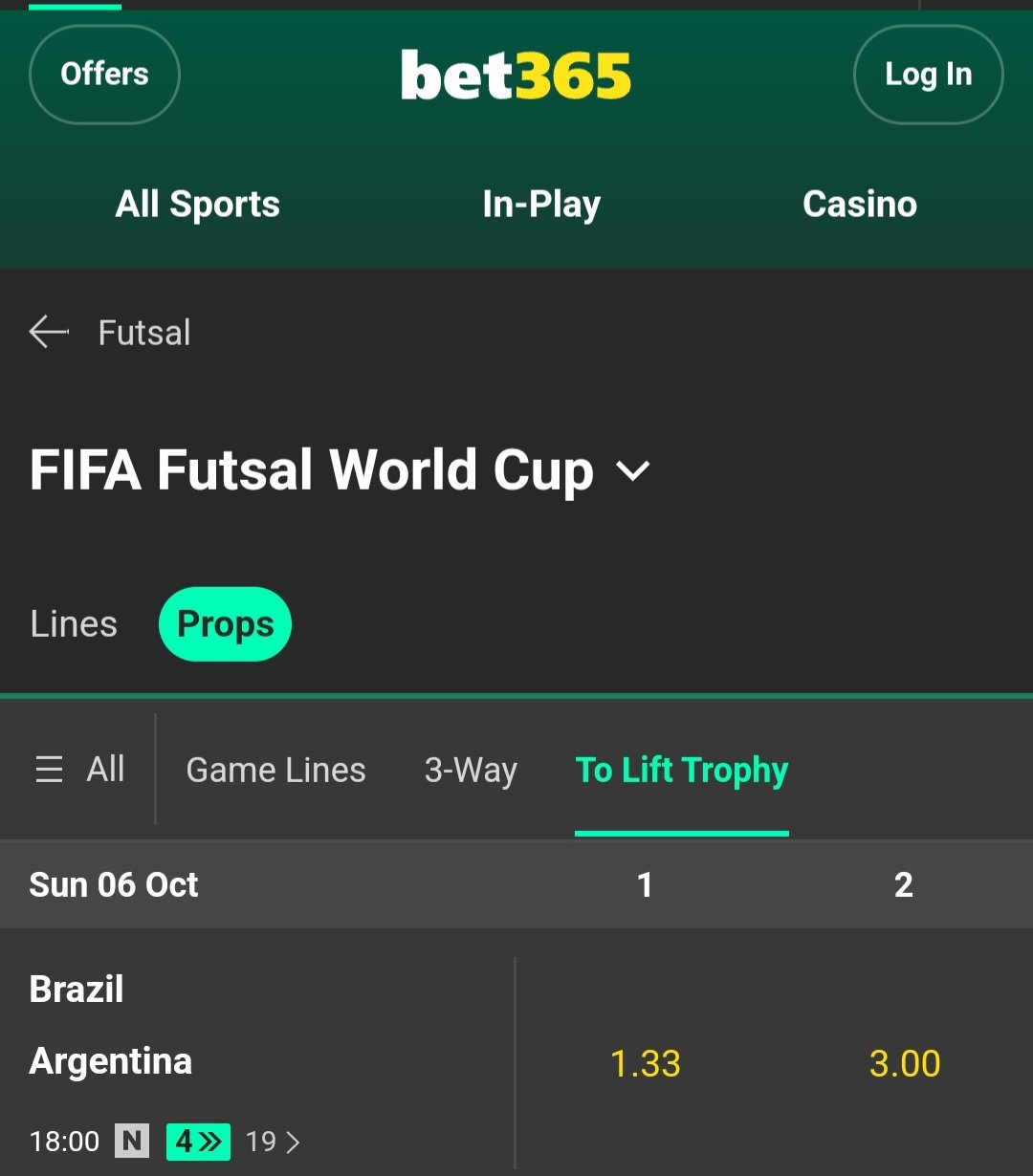Tap the N neutral venue badge
Screen dimensions: 1033x1176
(132, 1141)
